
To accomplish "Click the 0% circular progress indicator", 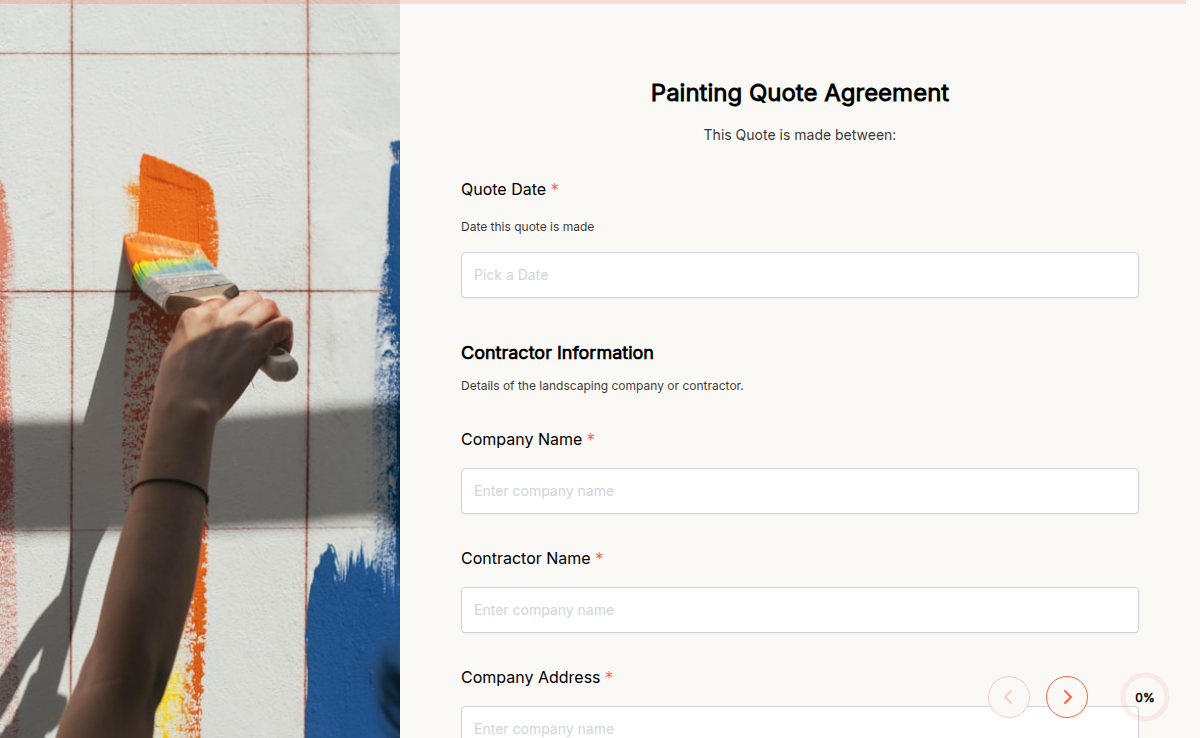I will click(x=1144, y=697).
